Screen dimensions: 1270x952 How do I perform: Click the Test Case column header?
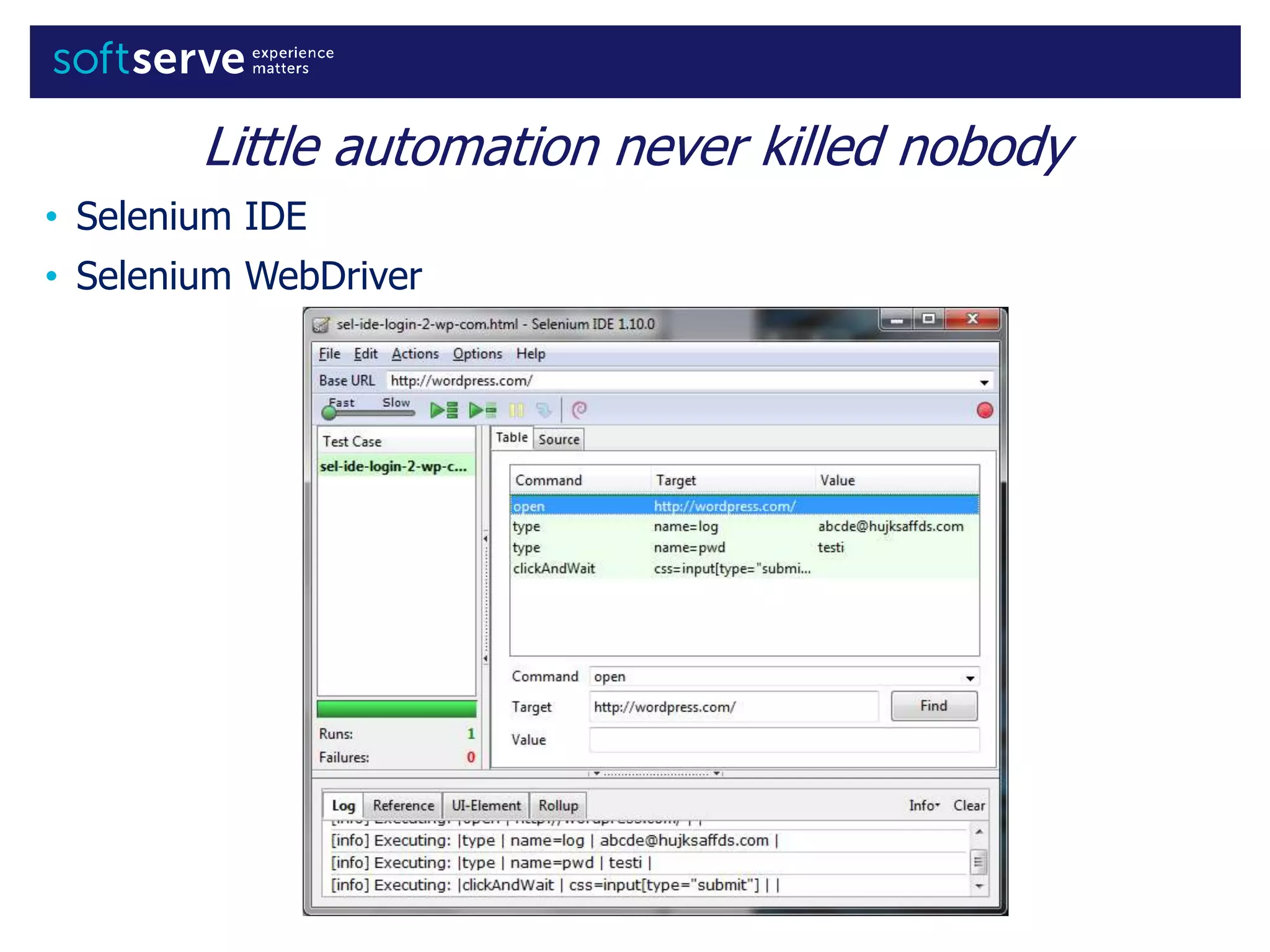[x=396, y=441]
